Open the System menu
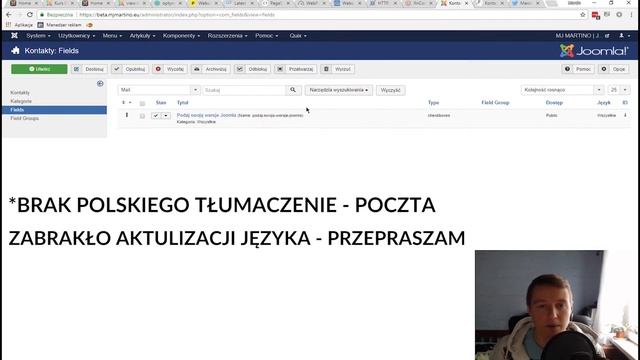This screenshot has width=640, height=360. tap(38, 36)
